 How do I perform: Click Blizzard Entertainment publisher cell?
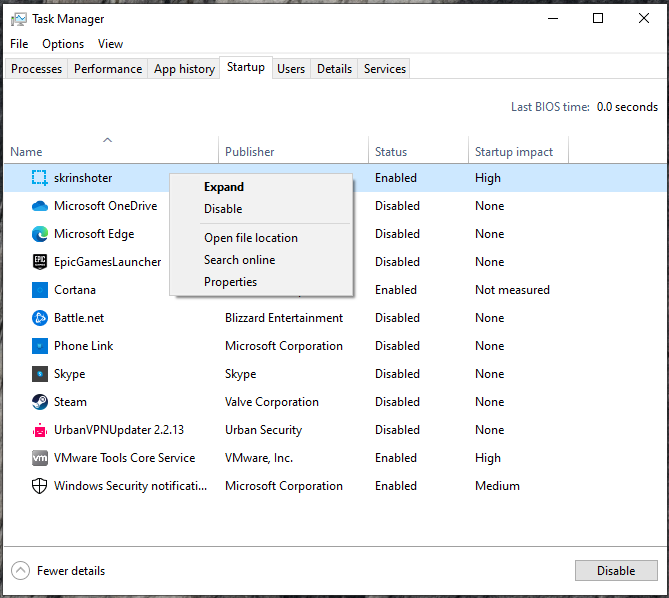coord(284,318)
